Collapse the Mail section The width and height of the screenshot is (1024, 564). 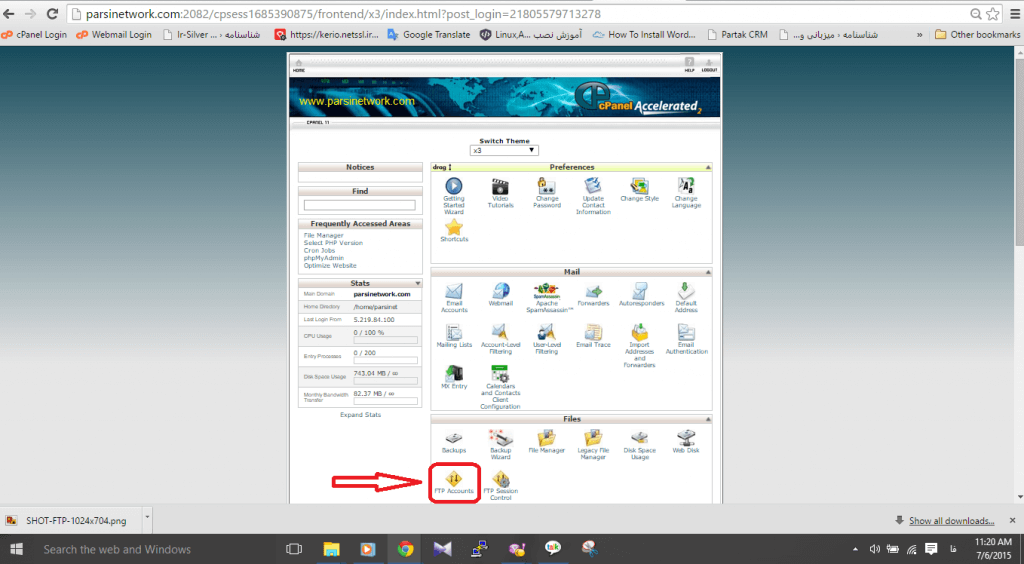(x=708, y=272)
